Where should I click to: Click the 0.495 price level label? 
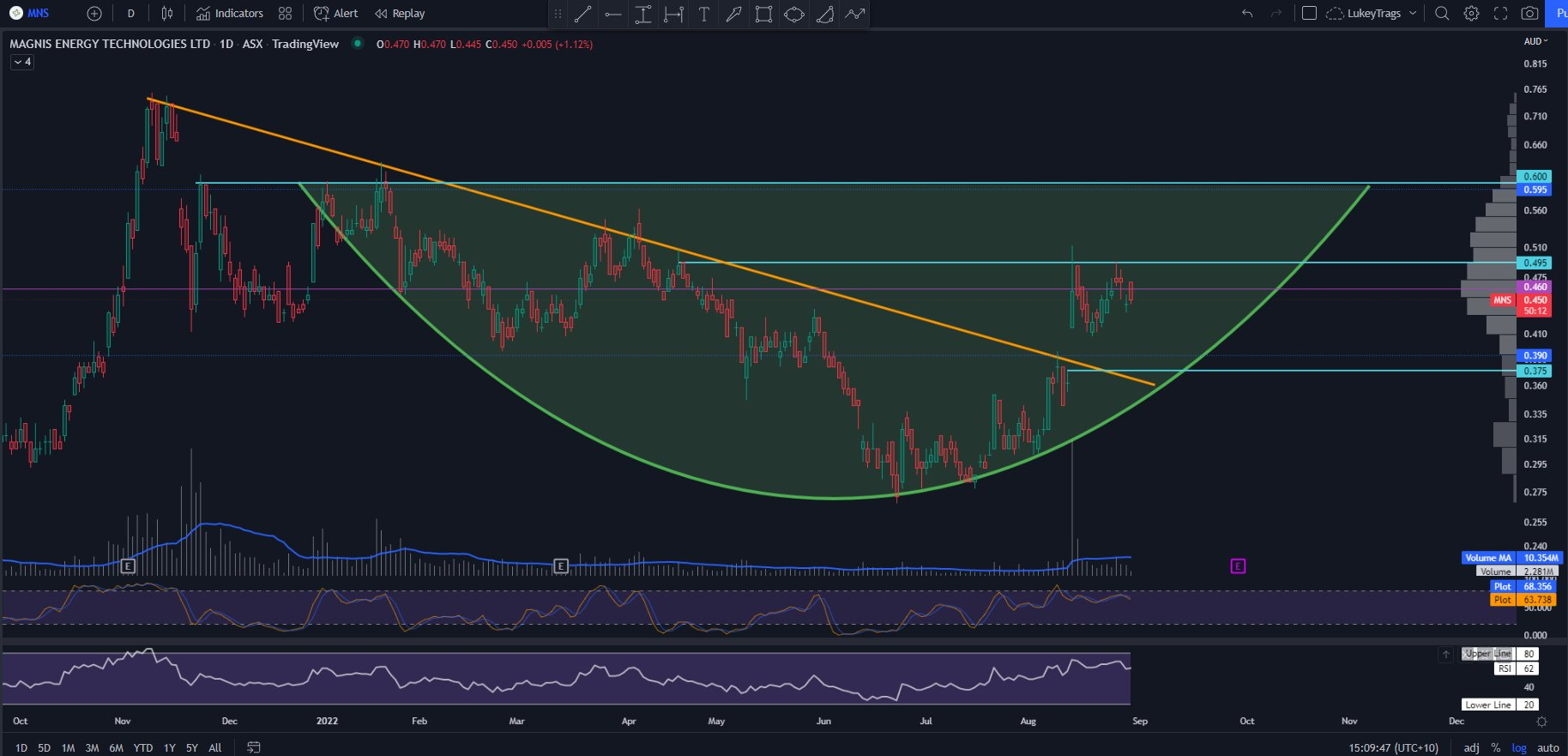coord(1535,263)
